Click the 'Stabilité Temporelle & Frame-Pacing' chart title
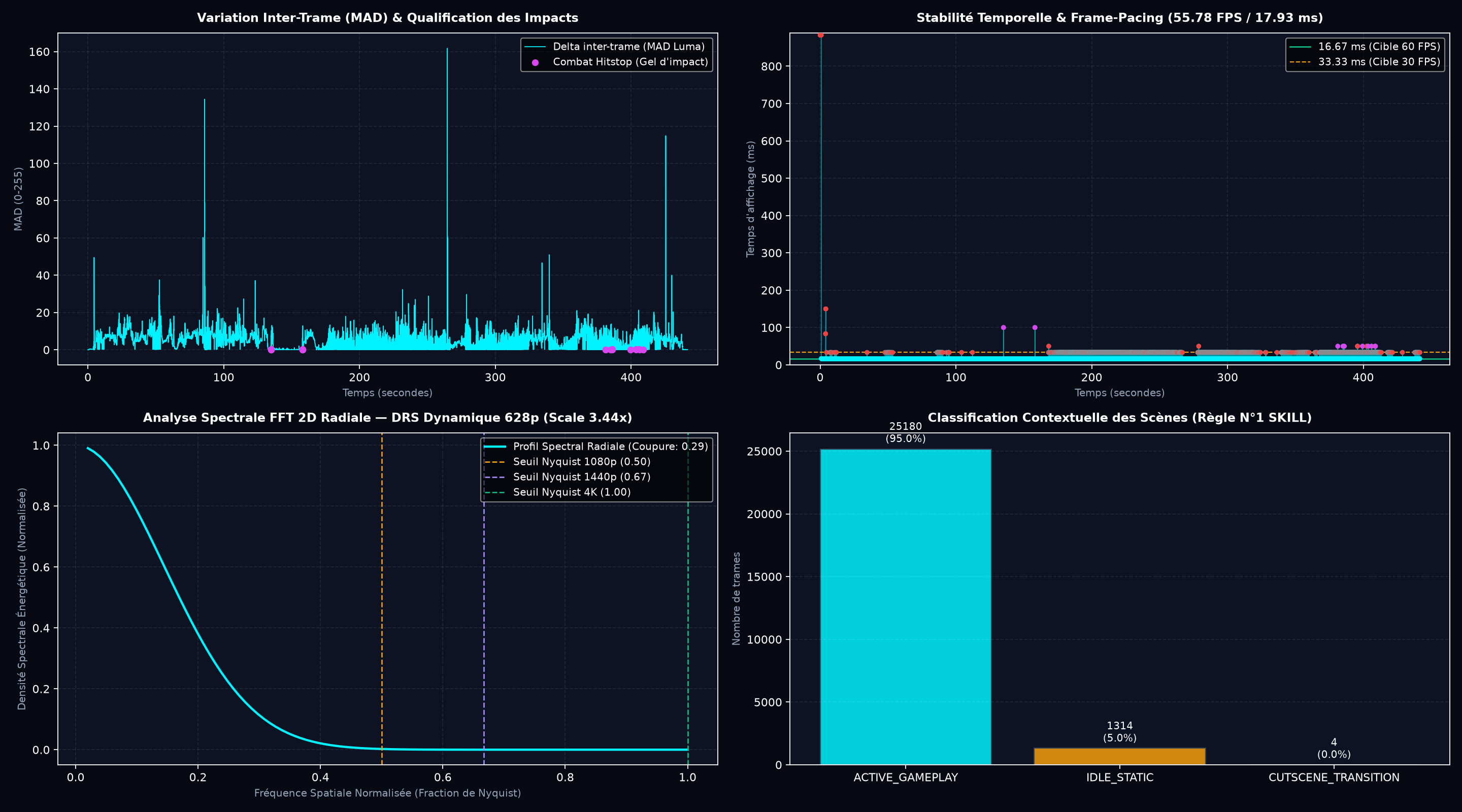Image resolution: width=1462 pixels, height=812 pixels. click(x=1119, y=18)
